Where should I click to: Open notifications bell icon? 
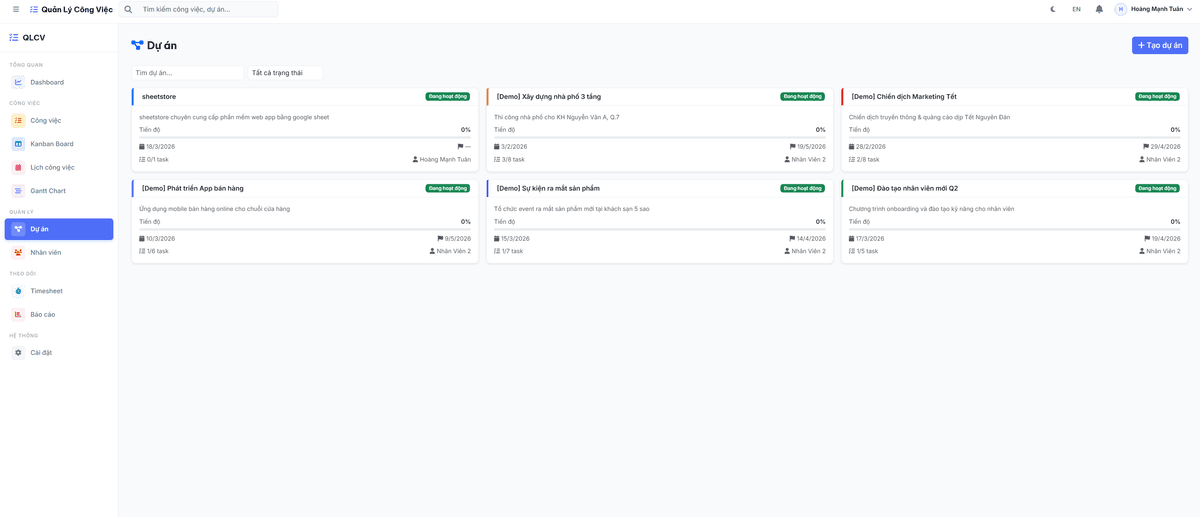click(1099, 9)
